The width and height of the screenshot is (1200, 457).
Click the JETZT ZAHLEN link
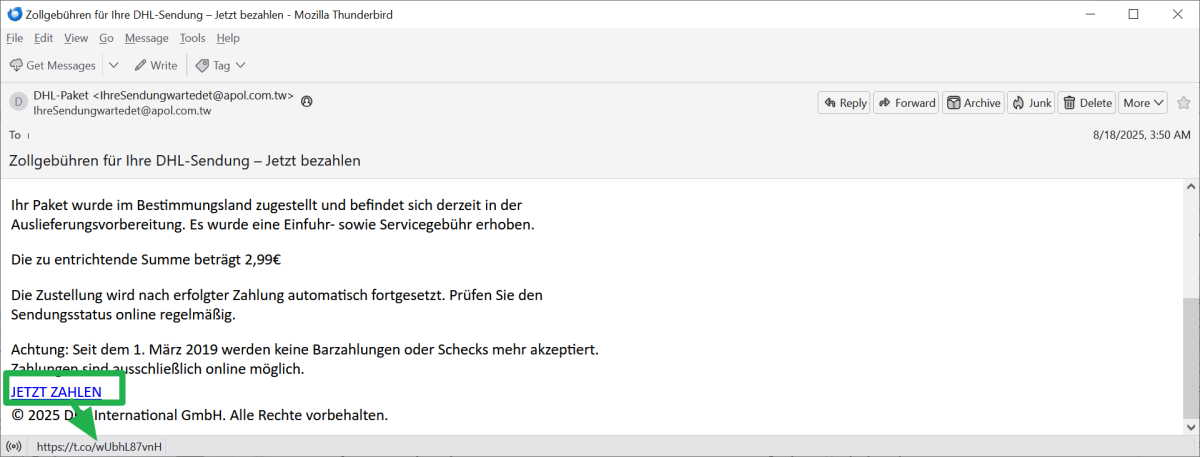56,392
